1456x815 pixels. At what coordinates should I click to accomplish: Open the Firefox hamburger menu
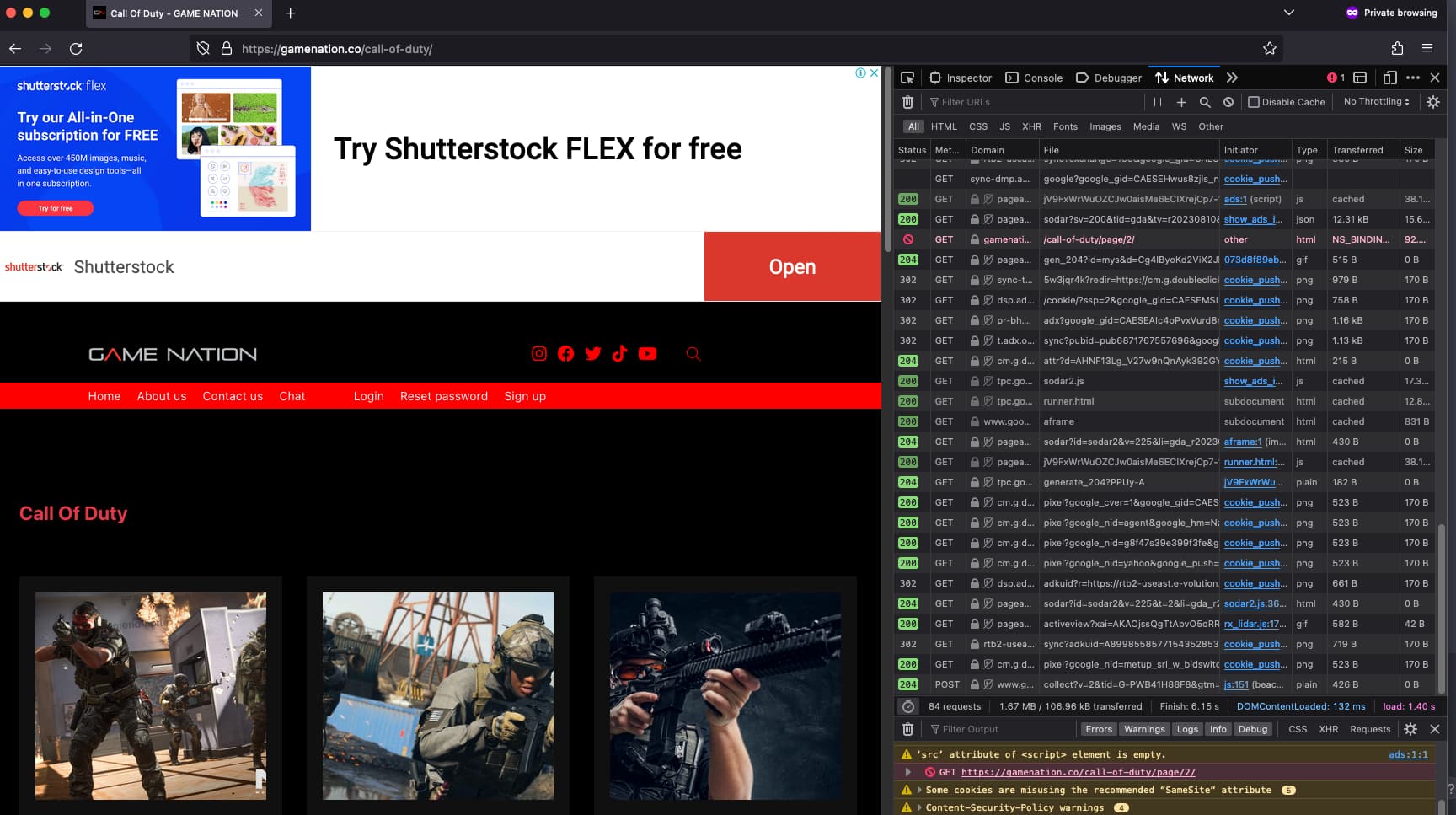(x=1427, y=49)
